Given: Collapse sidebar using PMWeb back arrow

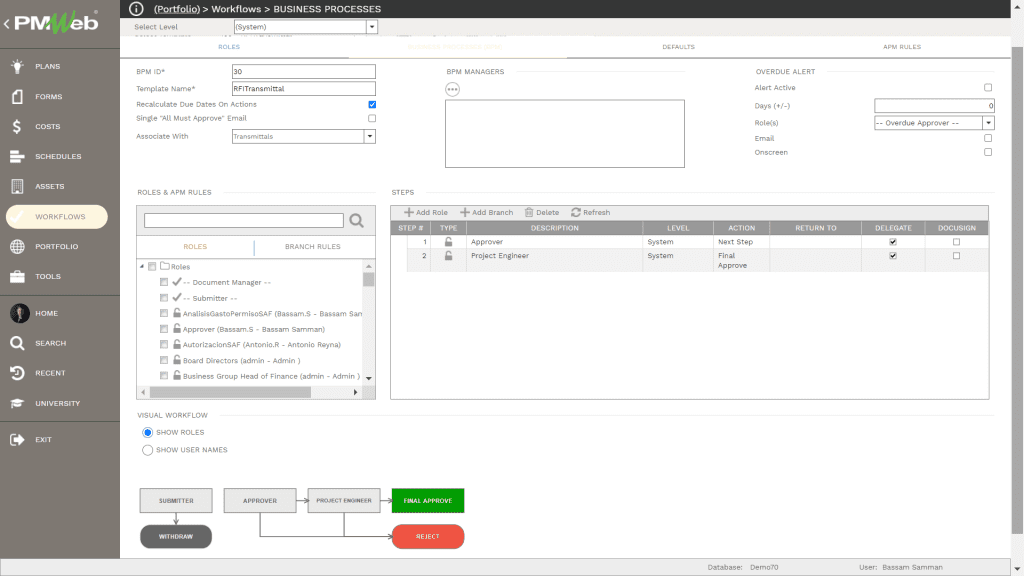Looking at the screenshot, I should pos(7,24).
